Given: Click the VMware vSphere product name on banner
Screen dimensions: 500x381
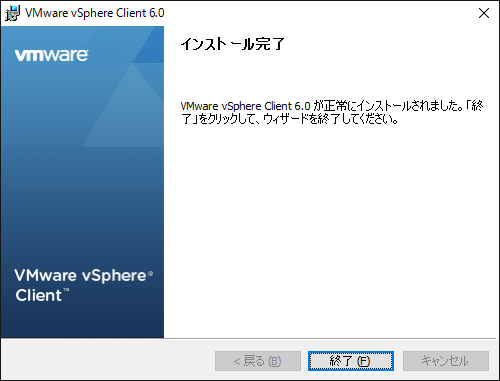Looking at the screenshot, I should [x=80, y=276].
